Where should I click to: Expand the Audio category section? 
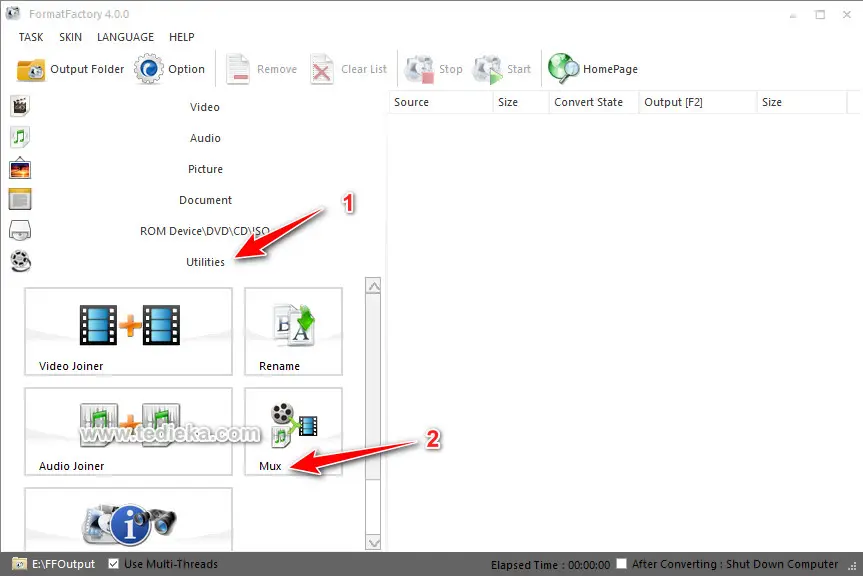click(x=205, y=138)
